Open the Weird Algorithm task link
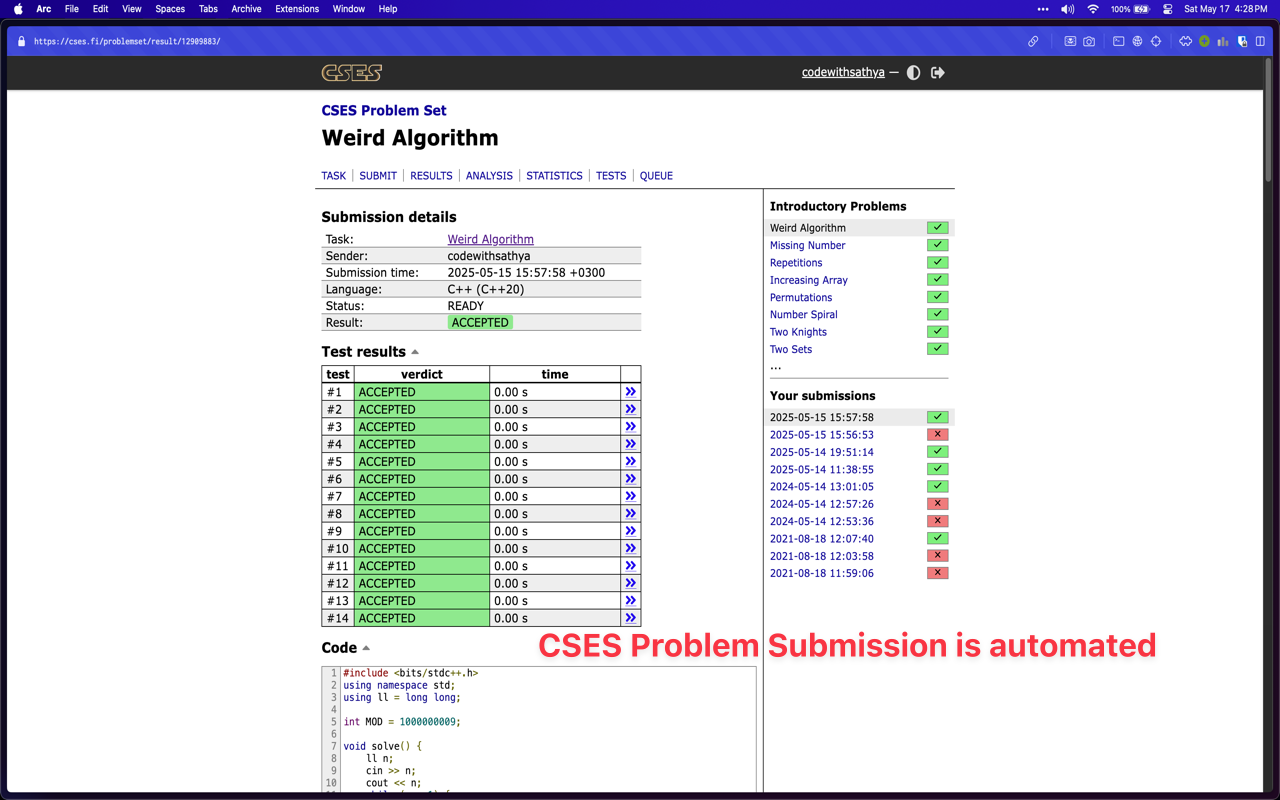 point(490,240)
